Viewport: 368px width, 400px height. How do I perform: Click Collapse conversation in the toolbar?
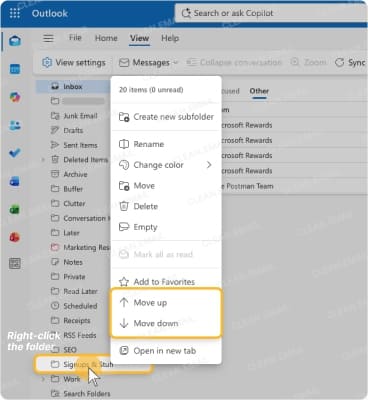click(234, 62)
